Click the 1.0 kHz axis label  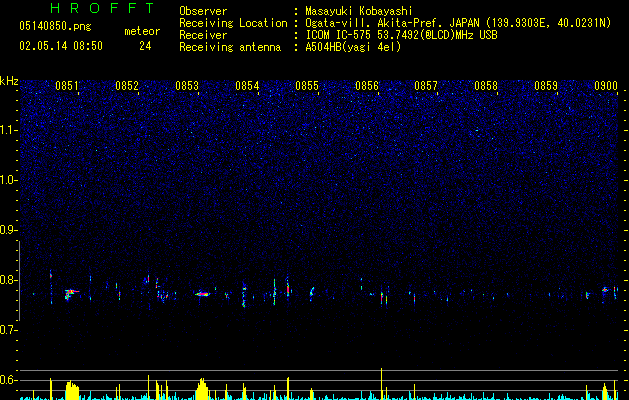pos(9,180)
